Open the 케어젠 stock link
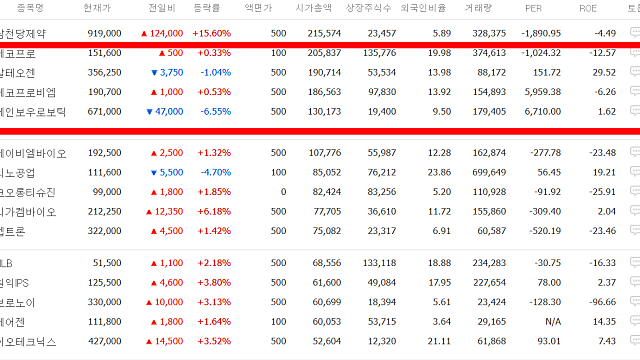This screenshot has height=360, width=640. pos(13,322)
